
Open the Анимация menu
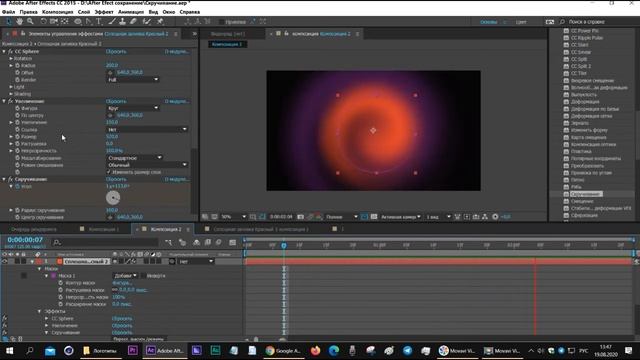(x=131, y=12)
